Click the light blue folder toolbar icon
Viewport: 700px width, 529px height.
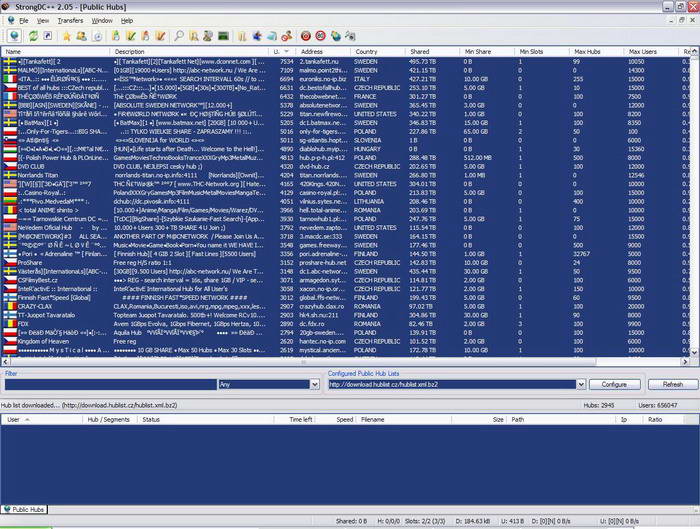coord(271,36)
